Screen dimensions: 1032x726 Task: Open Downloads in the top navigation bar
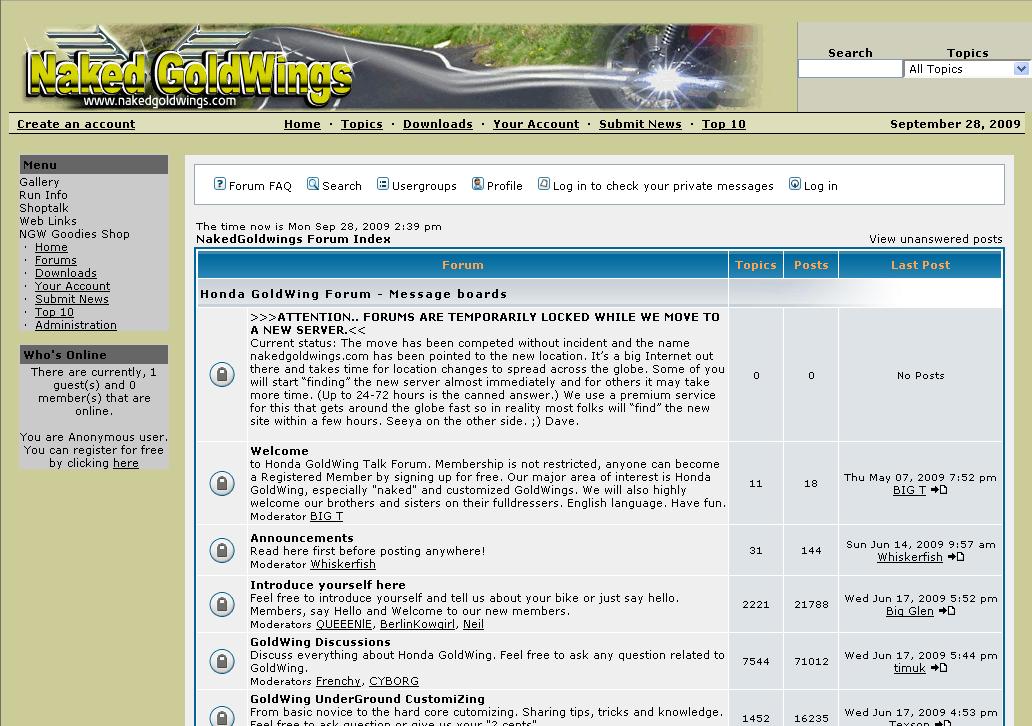(x=438, y=124)
